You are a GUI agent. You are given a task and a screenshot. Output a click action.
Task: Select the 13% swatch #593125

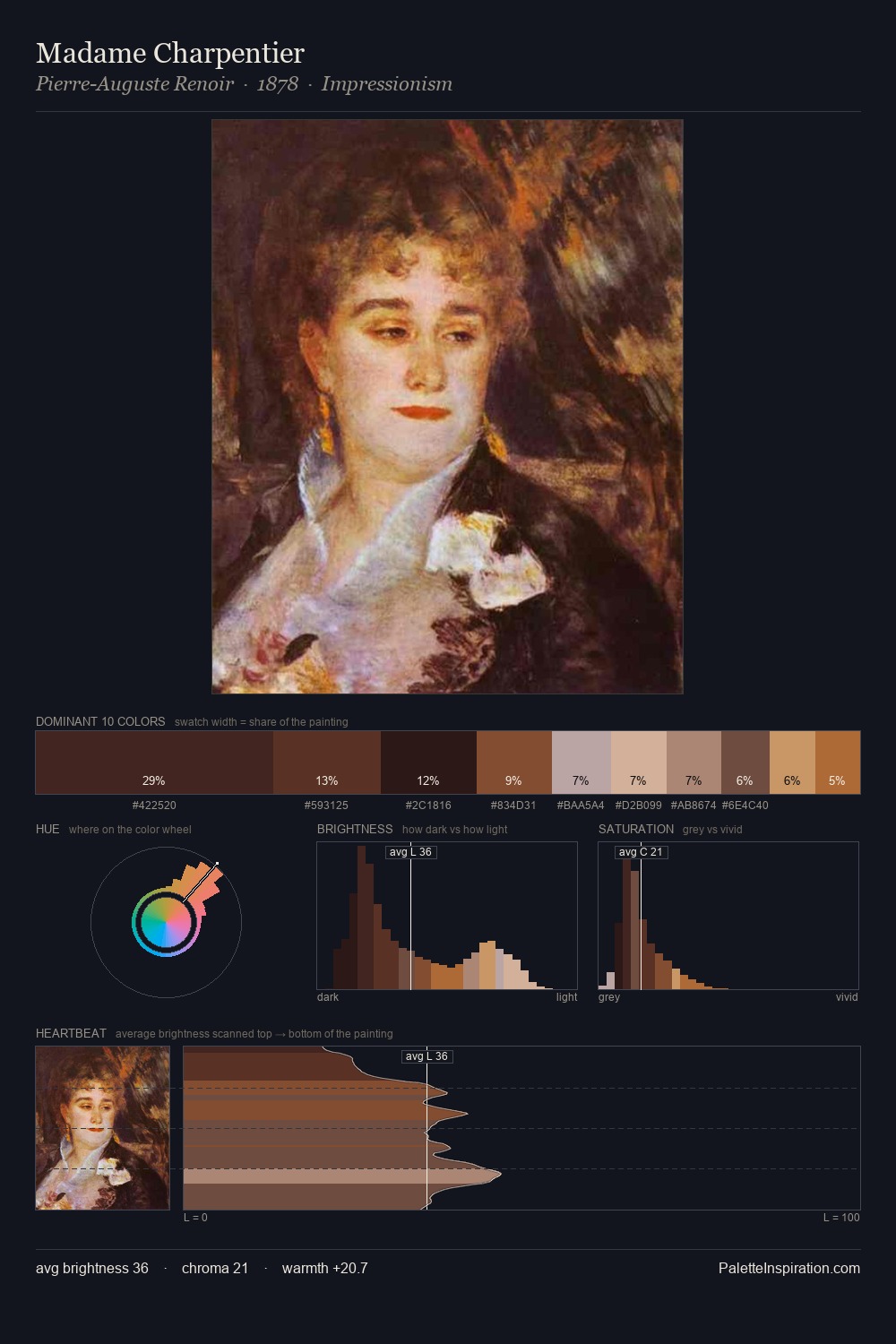(x=327, y=762)
